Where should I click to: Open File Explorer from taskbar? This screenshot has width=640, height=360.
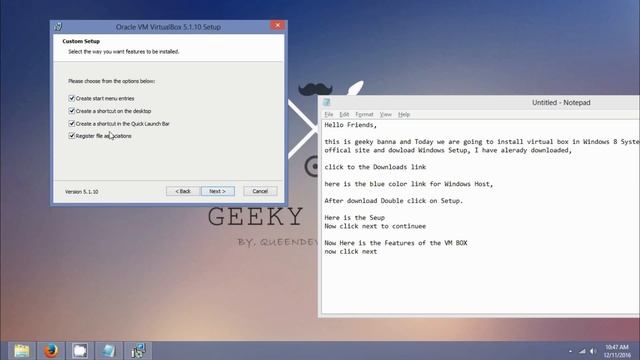click(22, 351)
